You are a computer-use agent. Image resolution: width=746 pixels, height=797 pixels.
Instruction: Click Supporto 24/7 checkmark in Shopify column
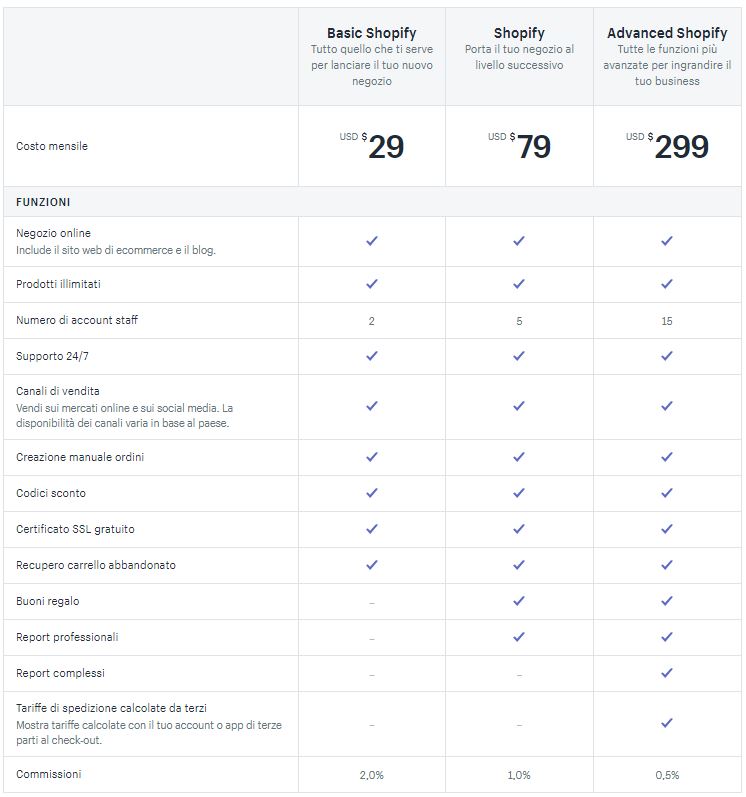coord(519,356)
